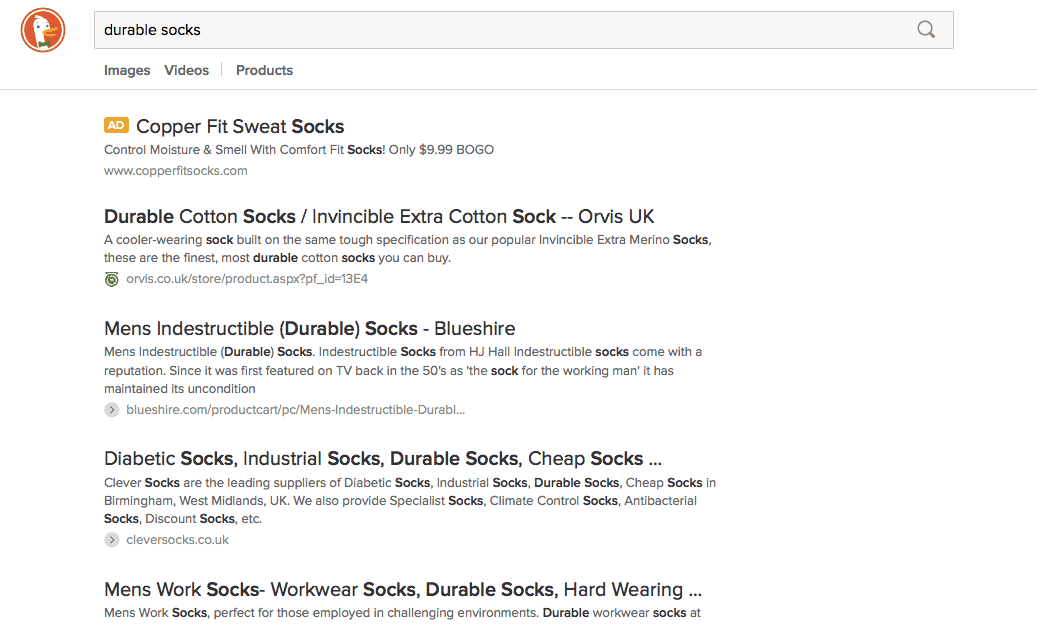Viewport: 1037px width, 624px height.
Task: Open the Products tab
Action: [264, 70]
